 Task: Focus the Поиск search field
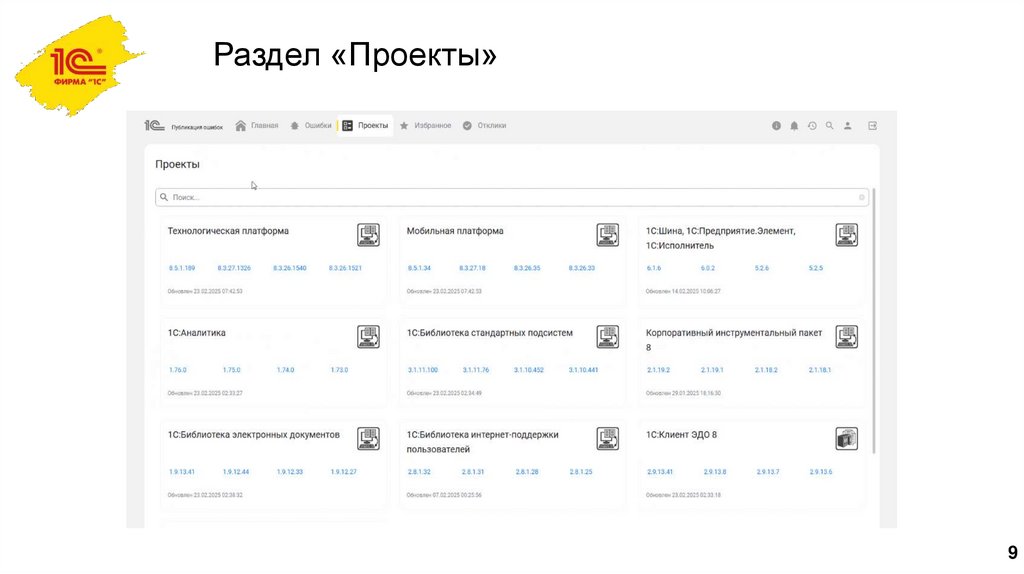(511, 197)
